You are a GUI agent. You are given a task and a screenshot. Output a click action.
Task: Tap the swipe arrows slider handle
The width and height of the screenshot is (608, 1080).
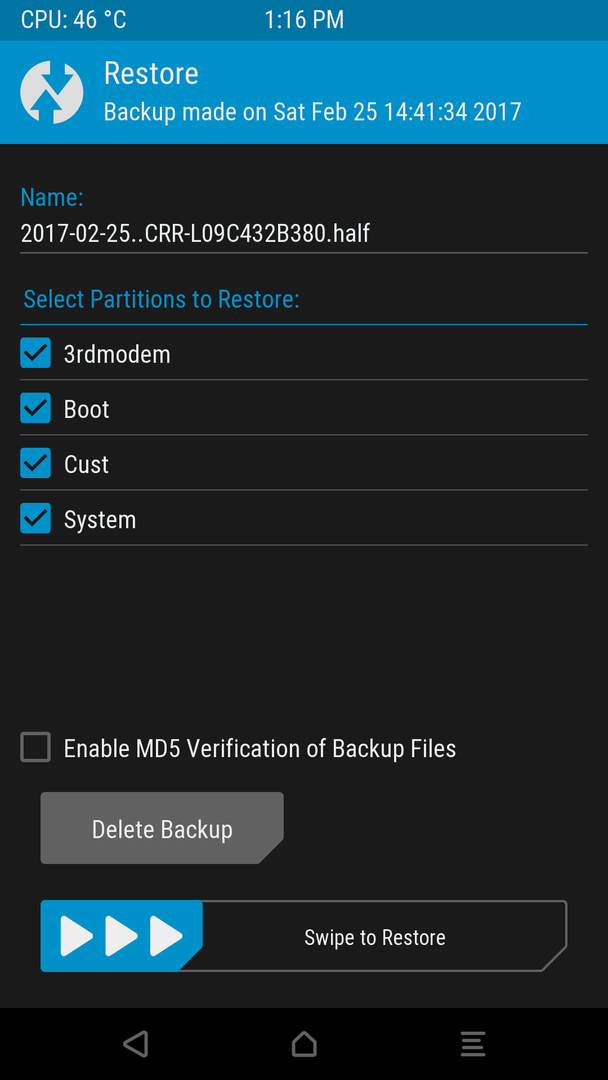tap(121, 936)
